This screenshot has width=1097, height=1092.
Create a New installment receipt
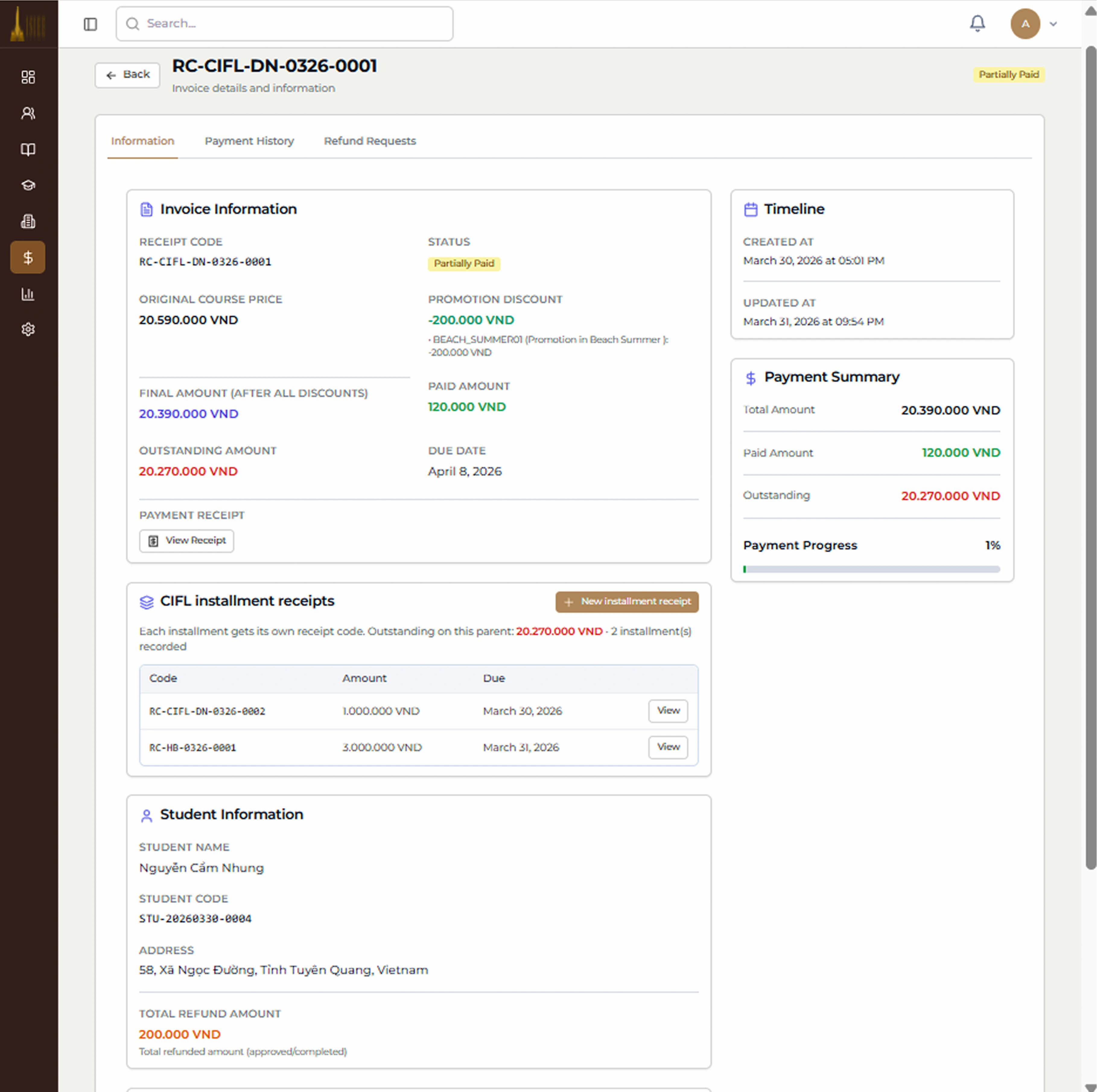627,602
